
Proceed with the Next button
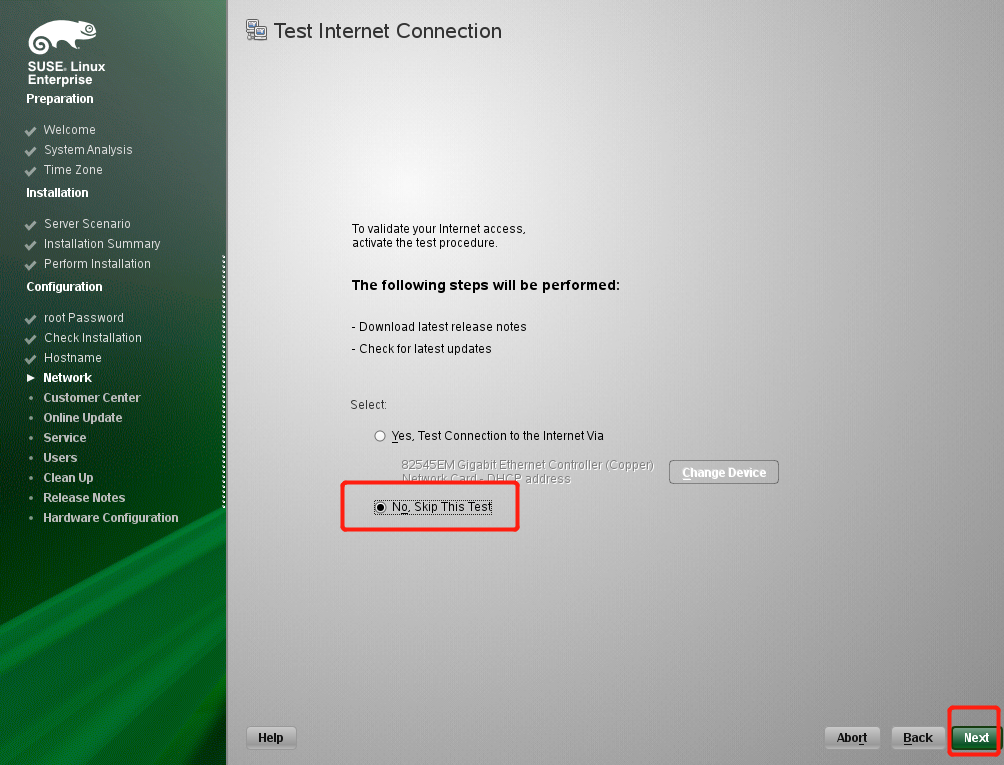click(x=976, y=737)
